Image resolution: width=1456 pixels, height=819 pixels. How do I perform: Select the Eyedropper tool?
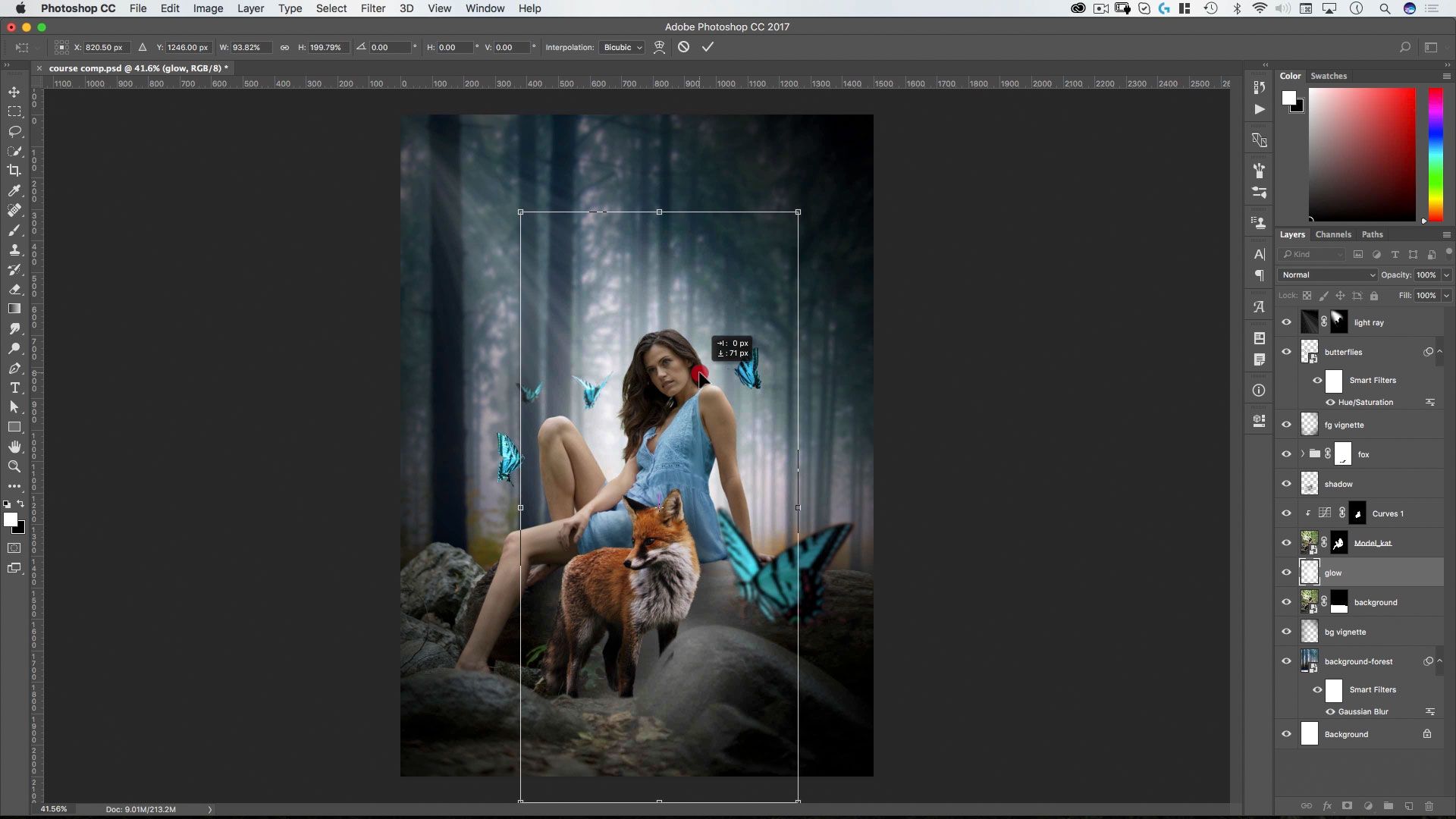[x=14, y=190]
